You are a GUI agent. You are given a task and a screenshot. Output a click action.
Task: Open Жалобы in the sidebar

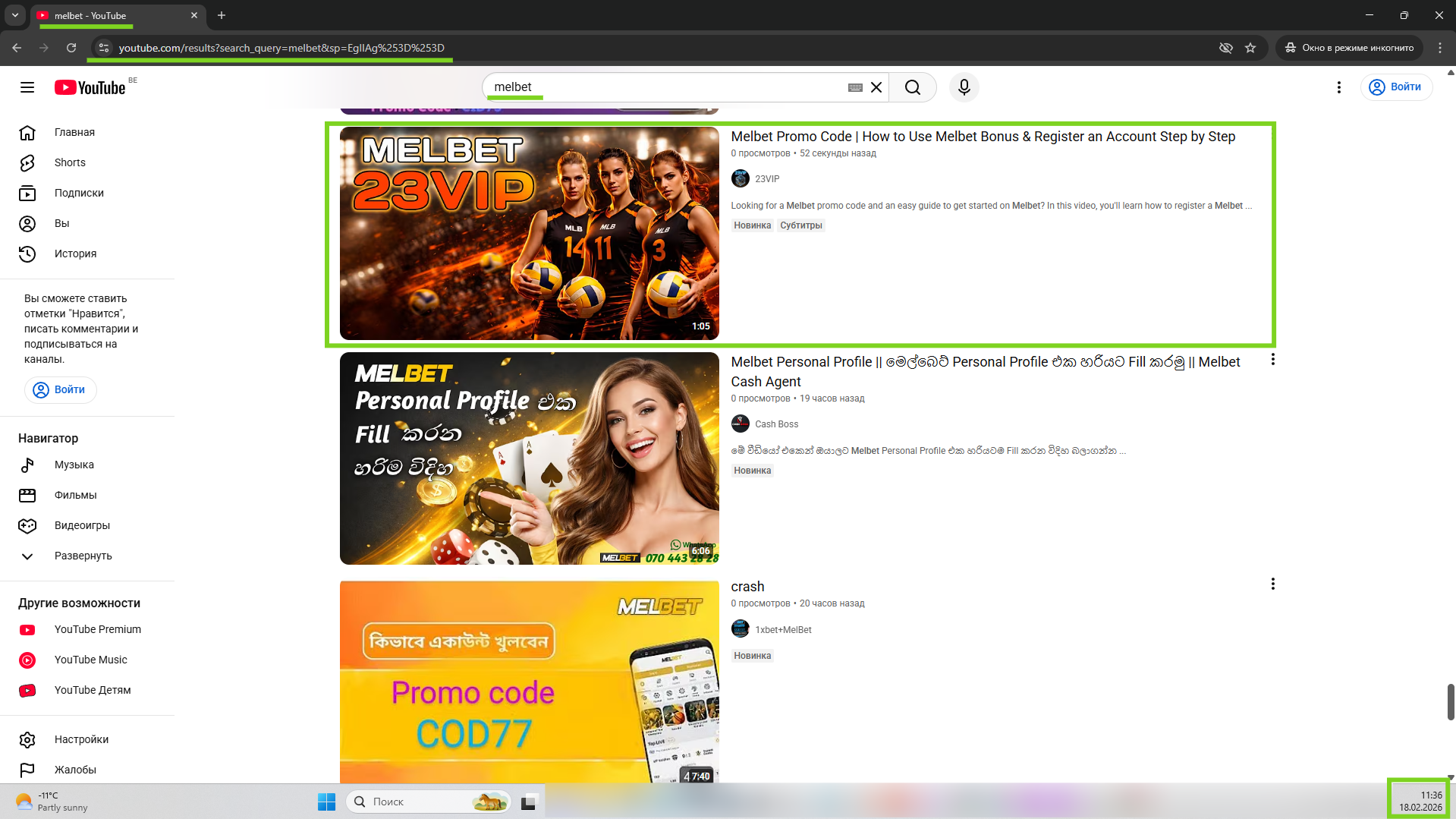coord(87,770)
